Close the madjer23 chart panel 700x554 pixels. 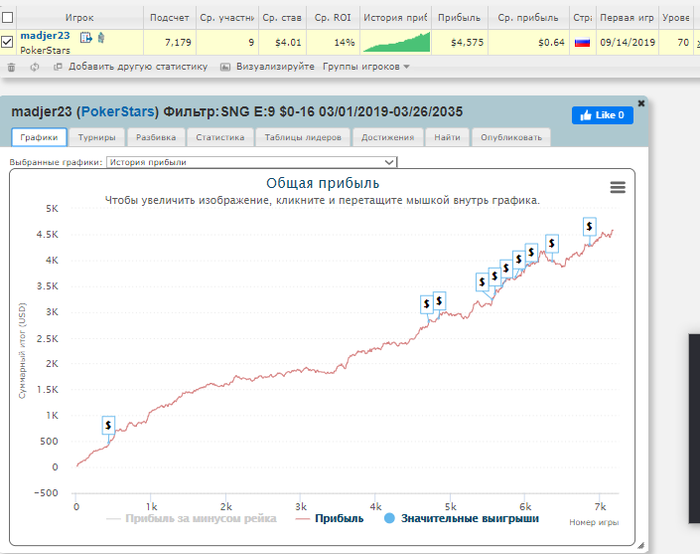pyautogui.click(x=641, y=103)
